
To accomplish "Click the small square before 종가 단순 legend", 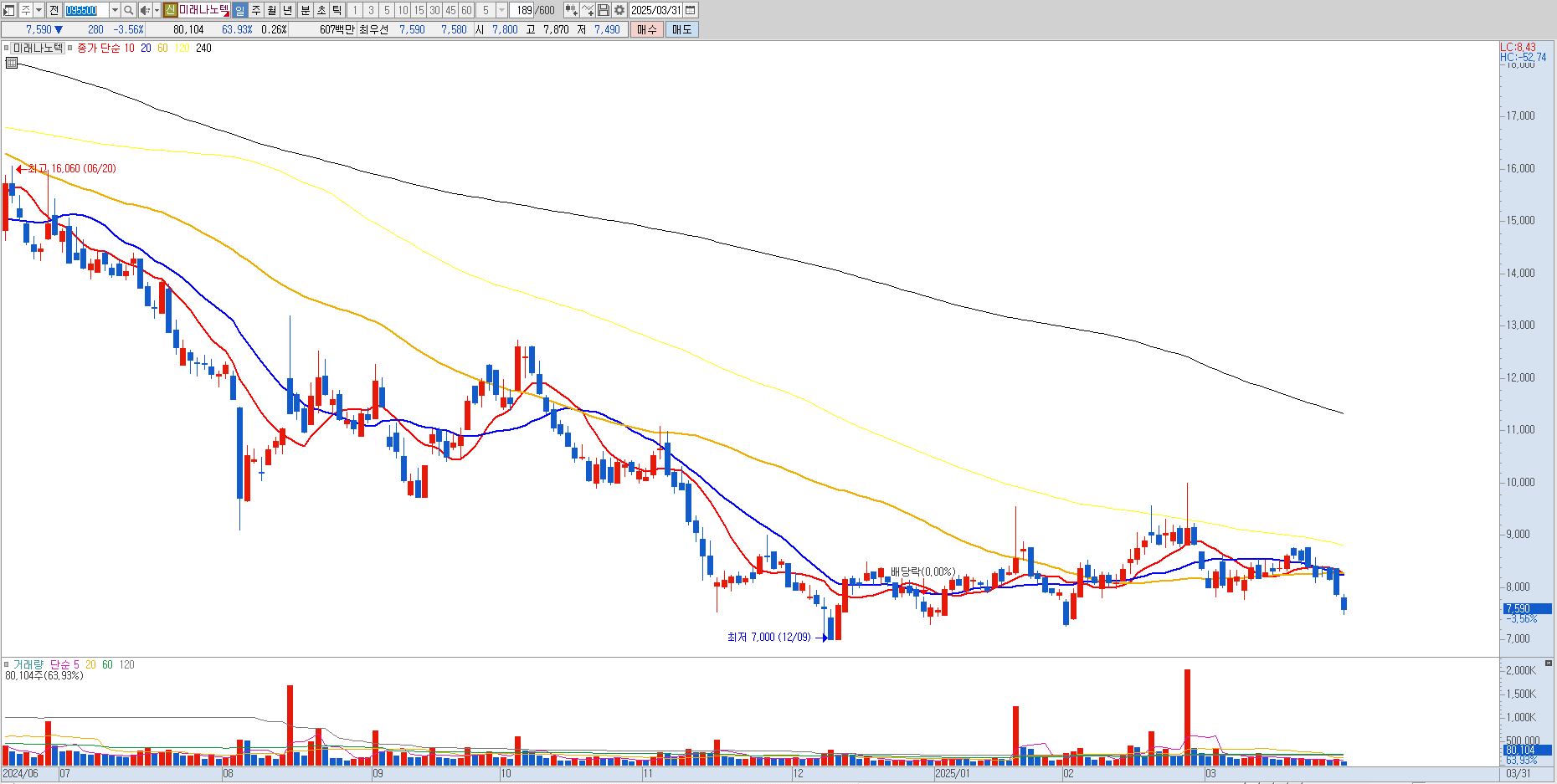I will pyautogui.click(x=70, y=49).
